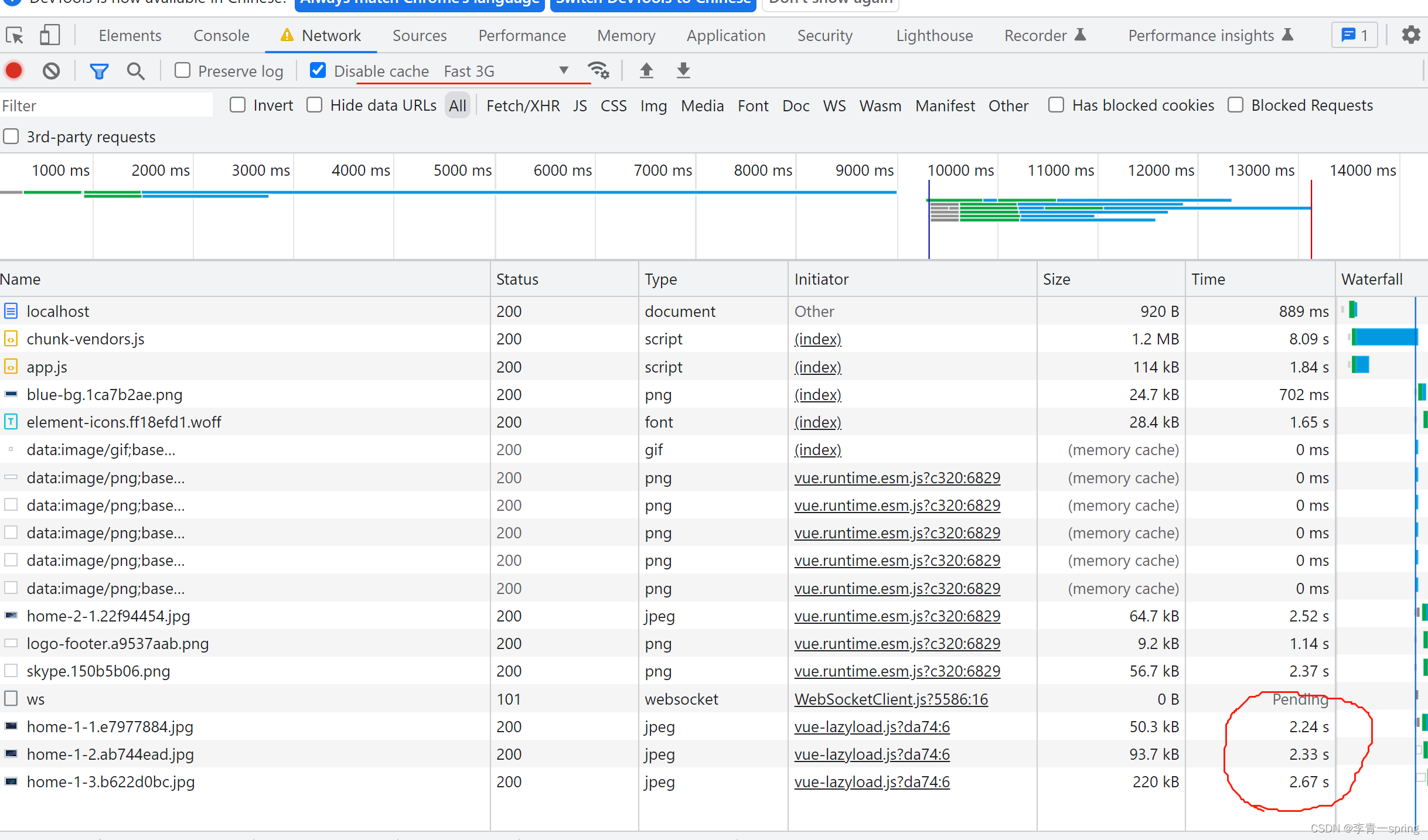
Task: Filter requests by Fetch/XHR
Action: click(x=523, y=106)
